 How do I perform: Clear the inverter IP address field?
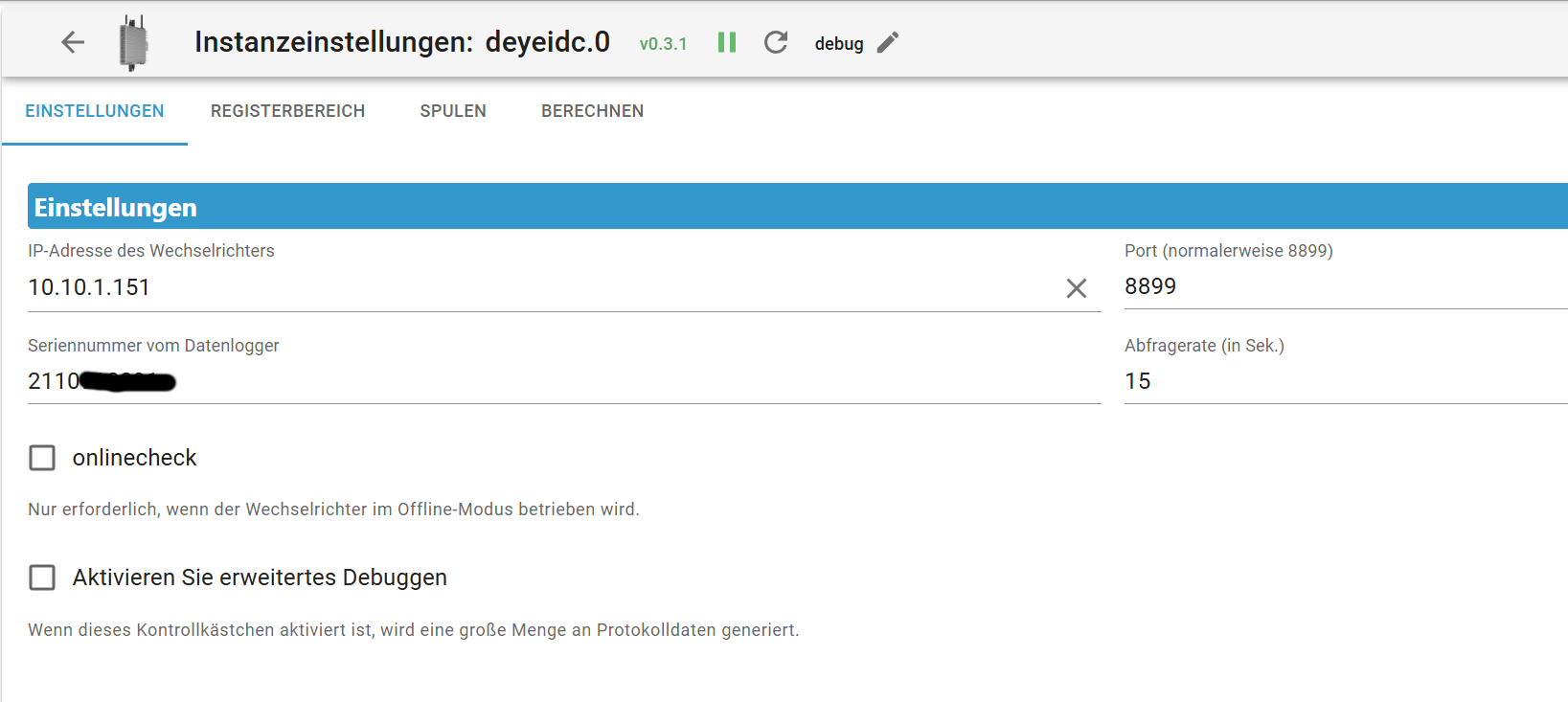click(1077, 288)
